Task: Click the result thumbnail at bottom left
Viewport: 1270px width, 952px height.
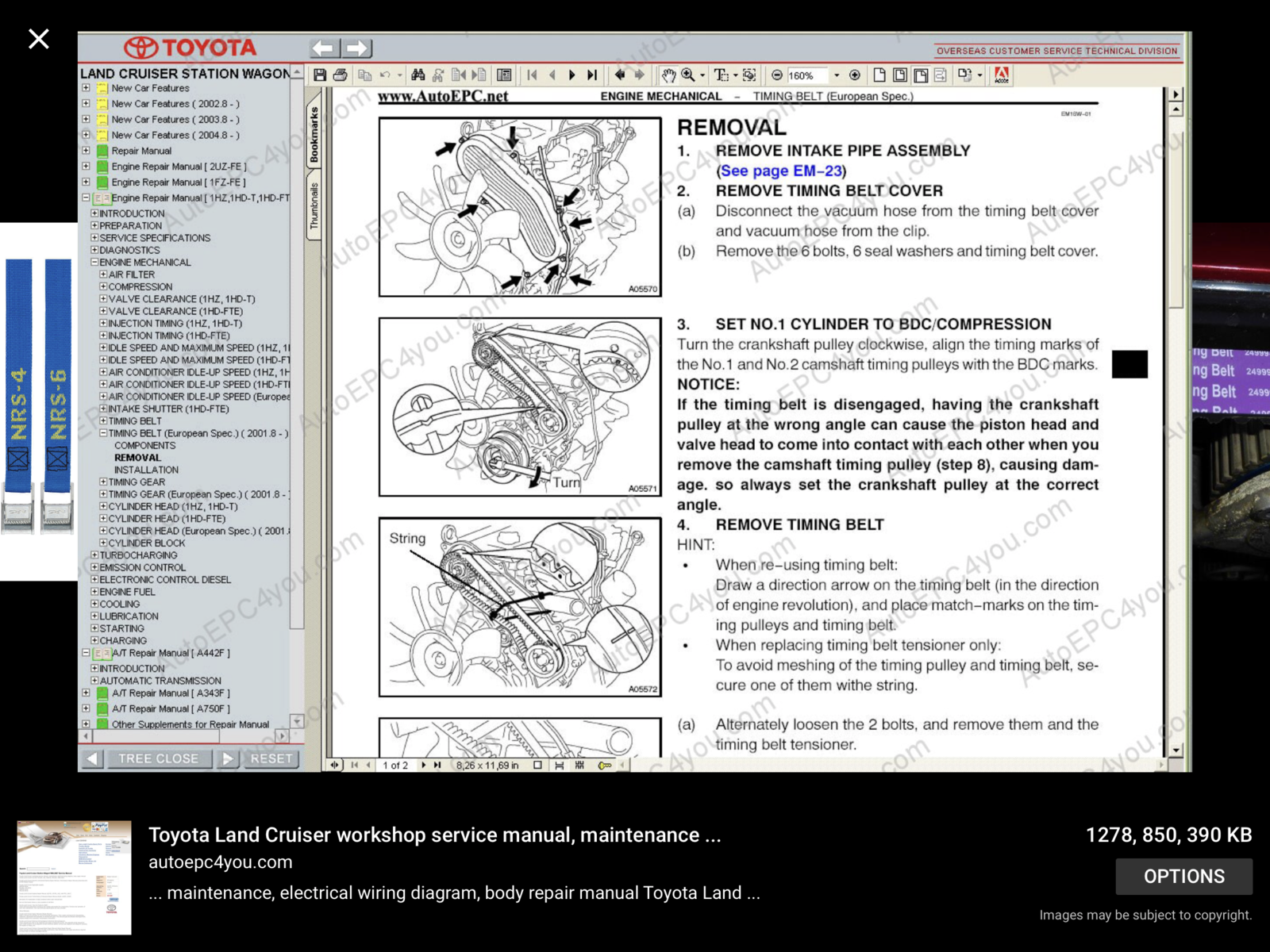Action: (x=75, y=877)
